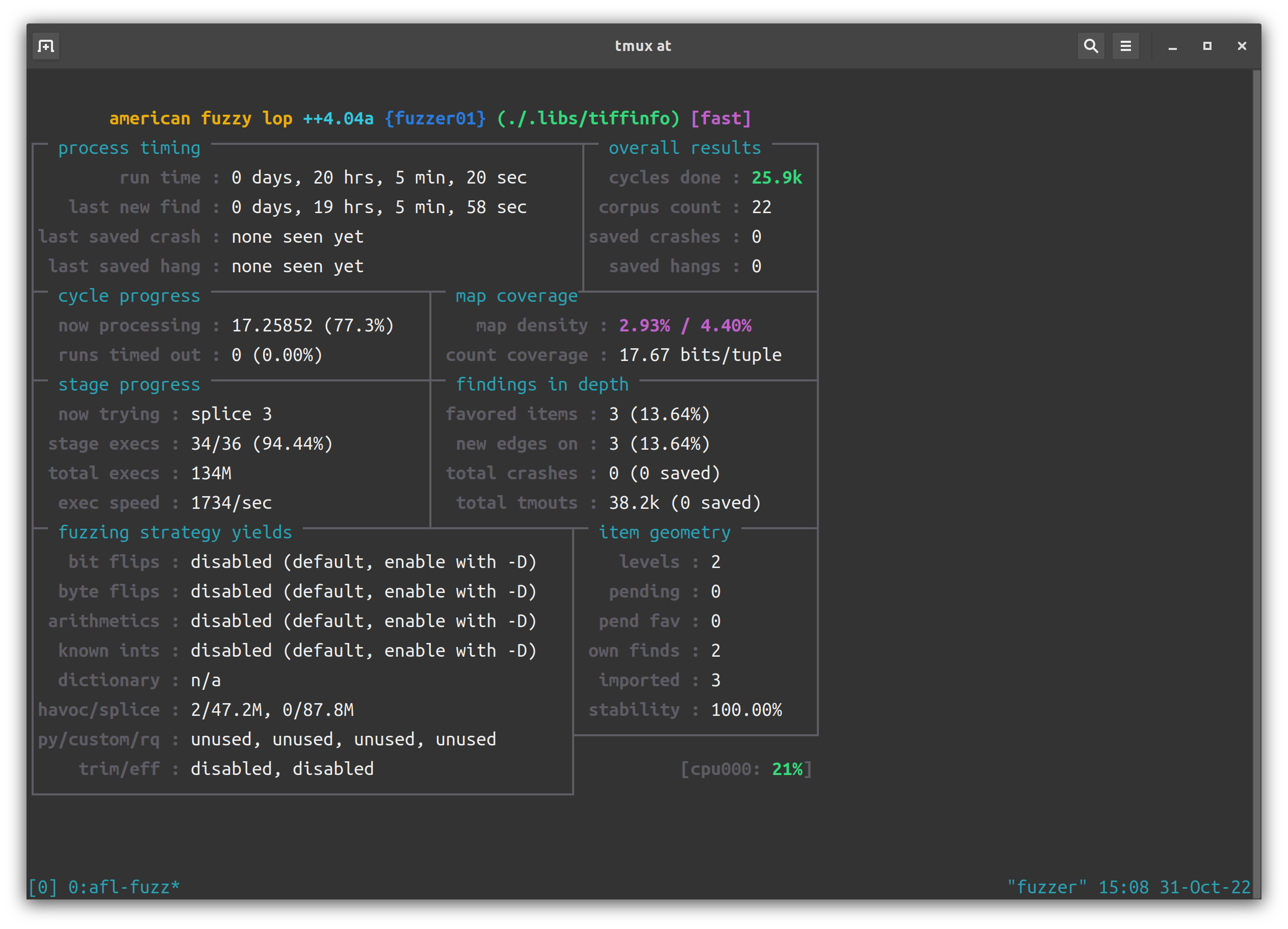Open a new terminal tab icon
The image size is (1288, 929).
[46, 46]
